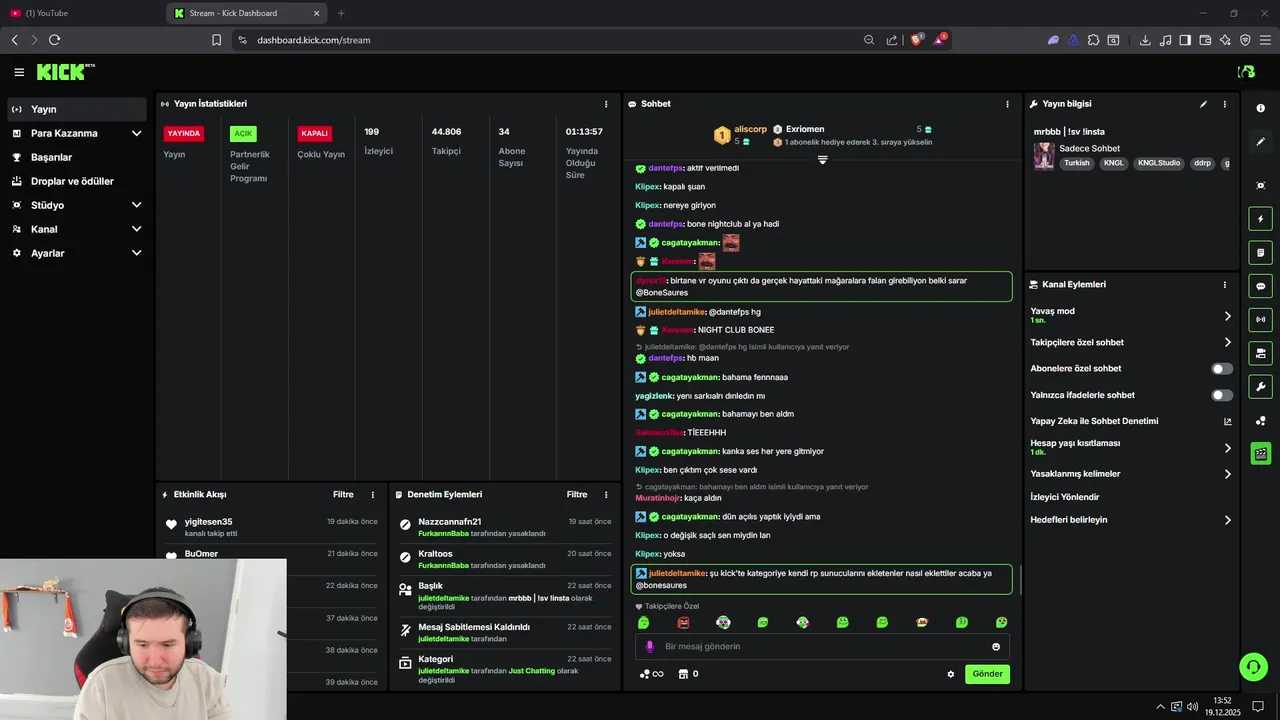The width and height of the screenshot is (1280, 720).
Task: Open browser downloads icon
Action: [1145, 40]
